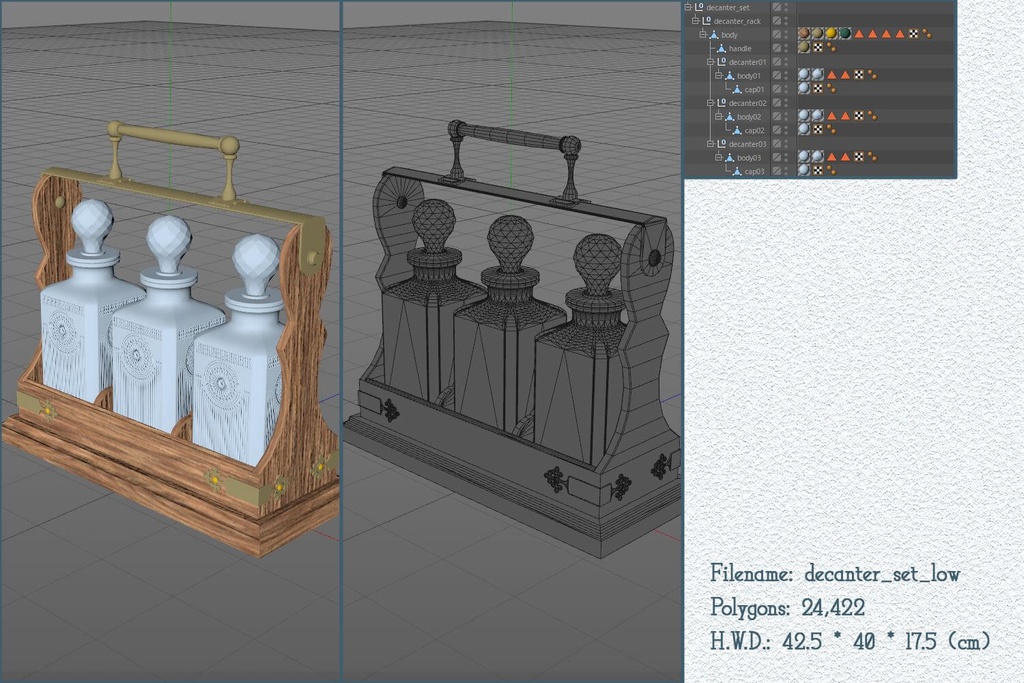Click the polygon object icon beside handle
The image size is (1024, 683).
point(721,48)
